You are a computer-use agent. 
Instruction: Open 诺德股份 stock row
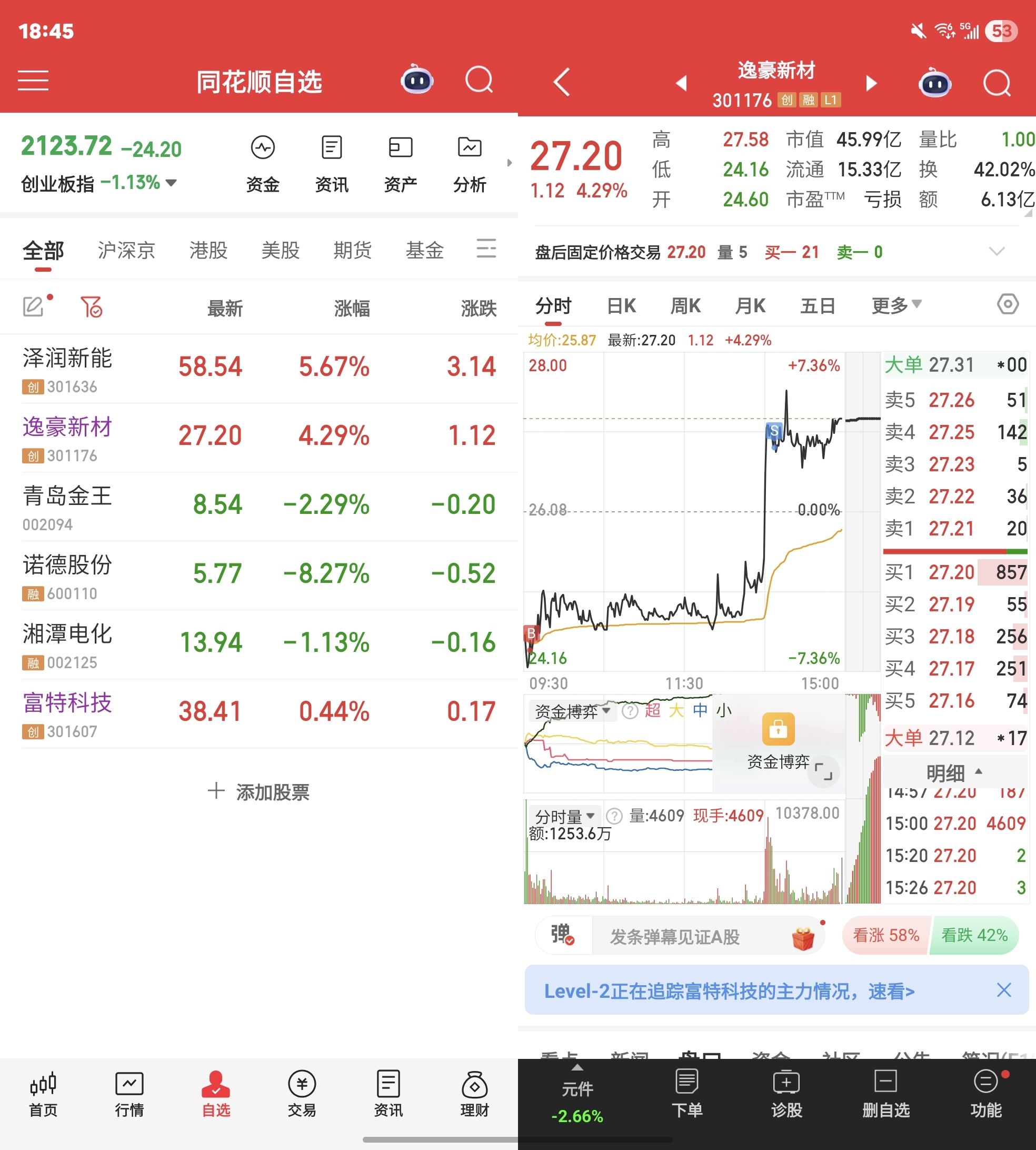[x=259, y=575]
